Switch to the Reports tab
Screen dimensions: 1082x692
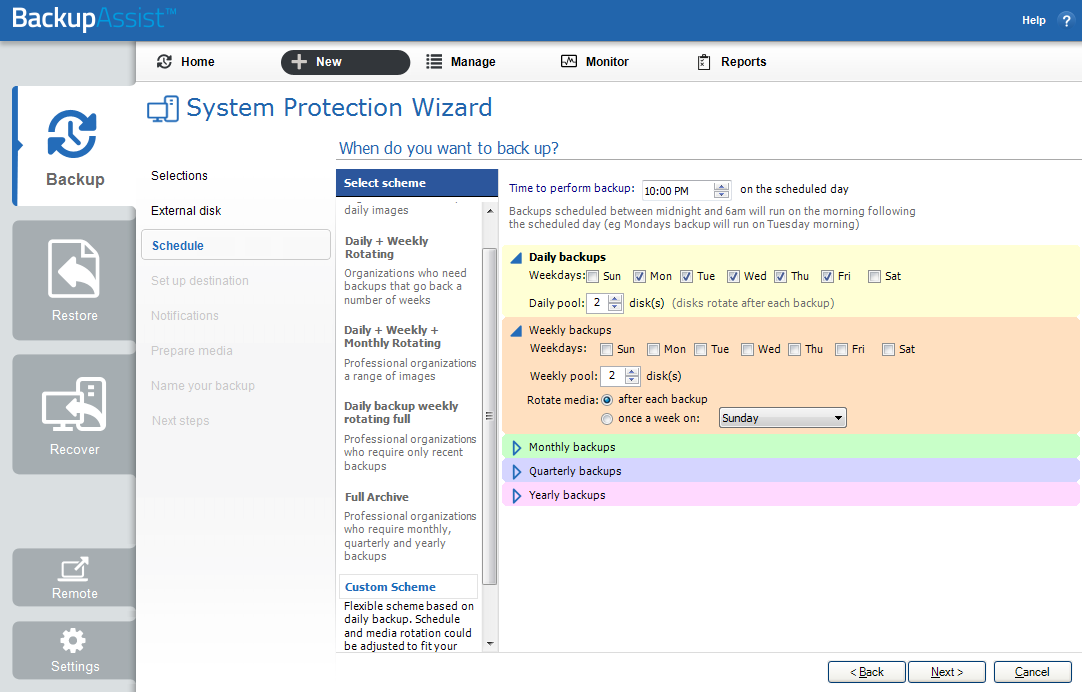click(732, 61)
